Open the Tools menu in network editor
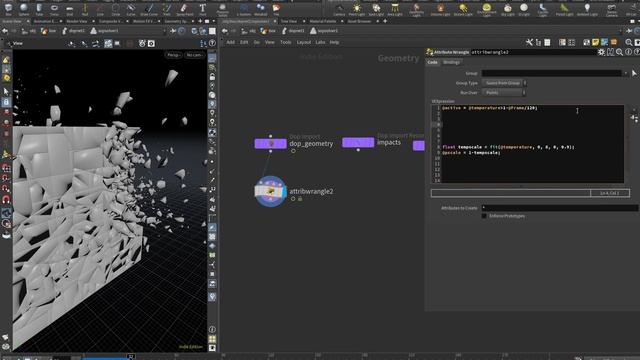Image resolution: width=640 pixels, height=360 pixels. pyautogui.click(x=286, y=42)
